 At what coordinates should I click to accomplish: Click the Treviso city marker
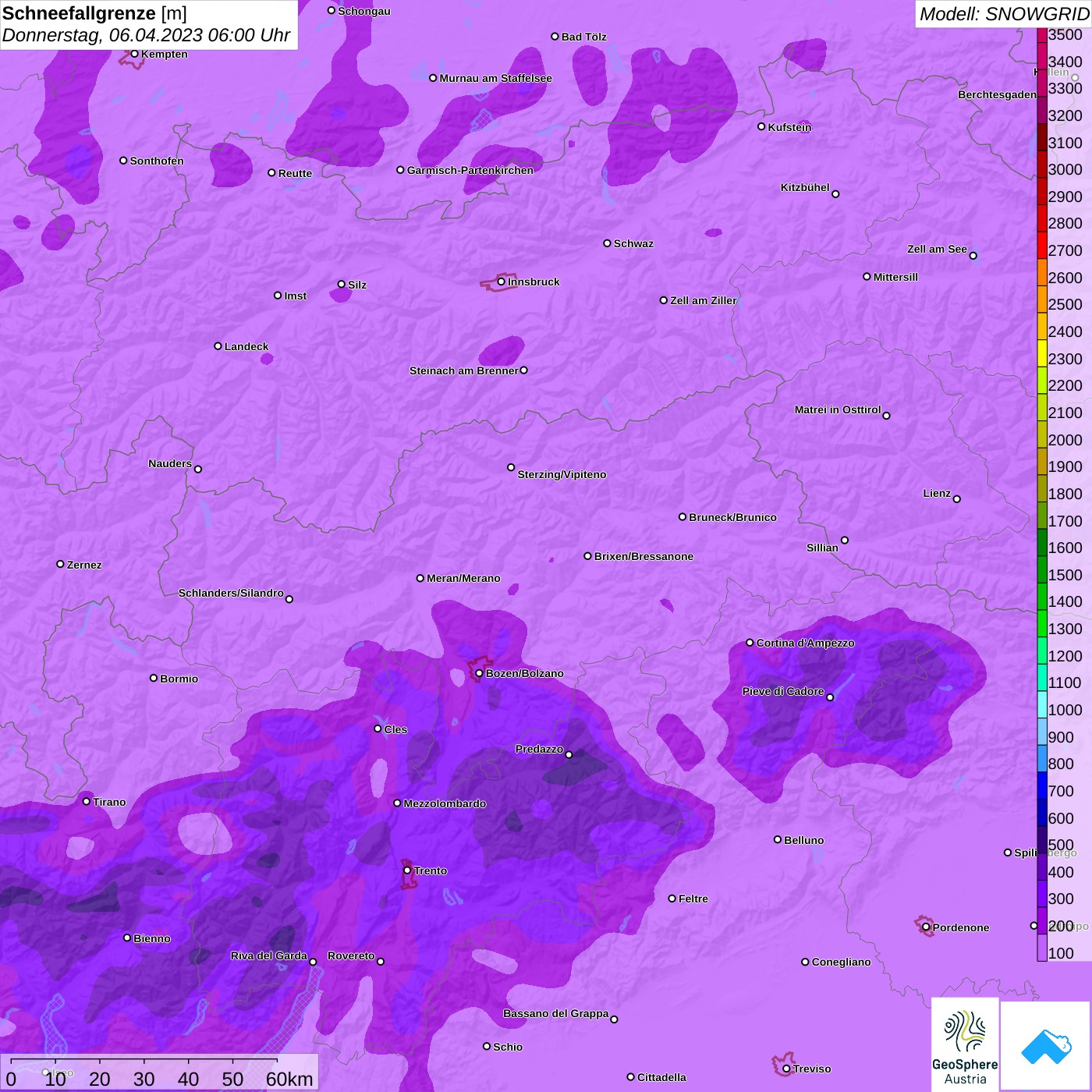786,1069
